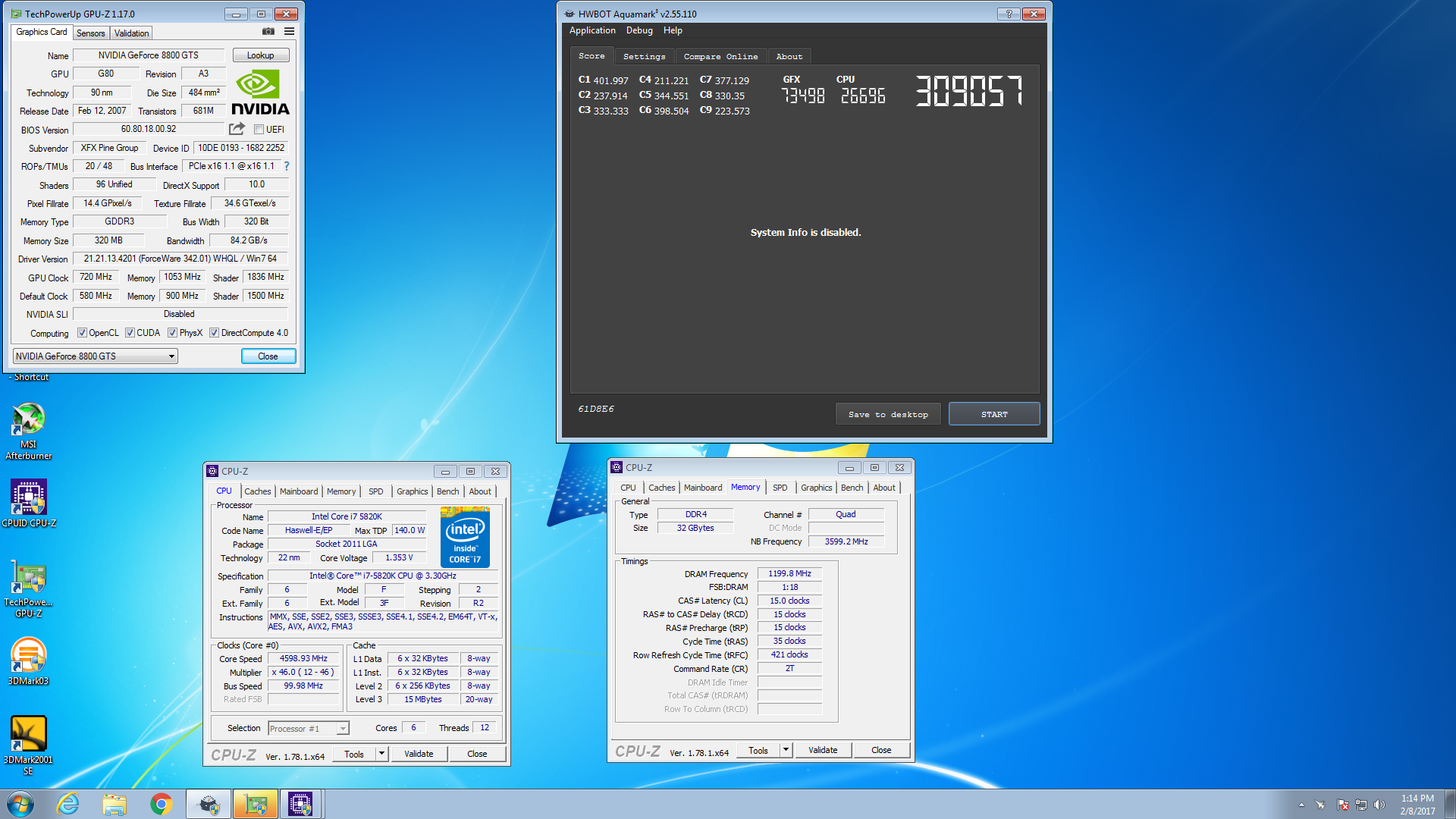The image size is (1456, 819).
Task: Switch to Validation tab in GPU-Z
Action: pyautogui.click(x=131, y=33)
